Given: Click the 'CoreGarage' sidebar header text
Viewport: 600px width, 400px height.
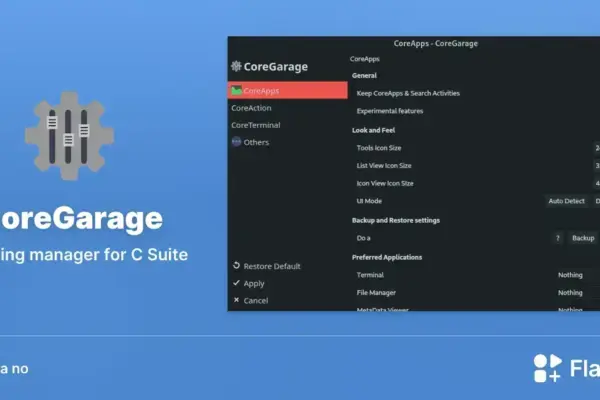Looking at the screenshot, I should click(276, 67).
